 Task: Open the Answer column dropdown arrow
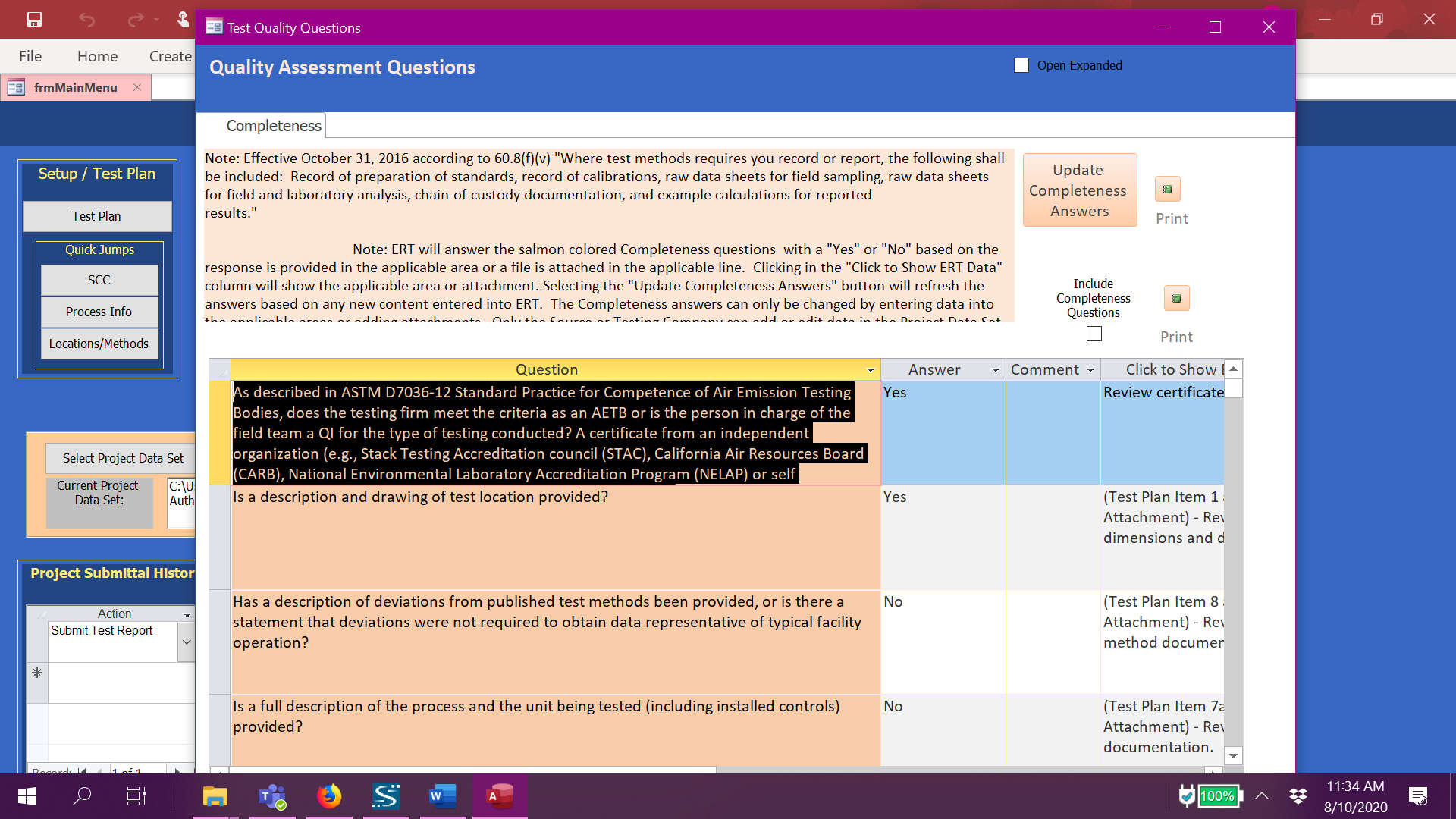(995, 370)
